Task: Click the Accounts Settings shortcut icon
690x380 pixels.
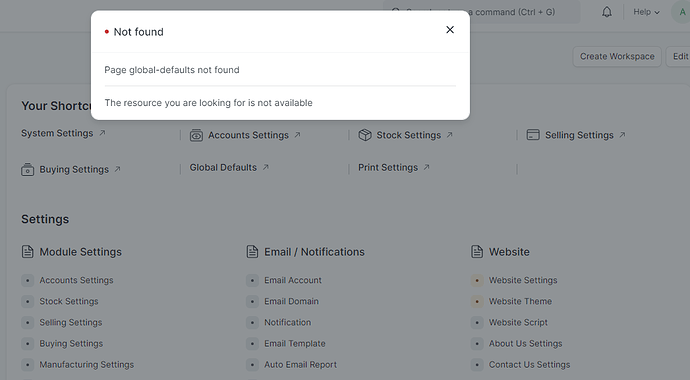Action: 196,135
